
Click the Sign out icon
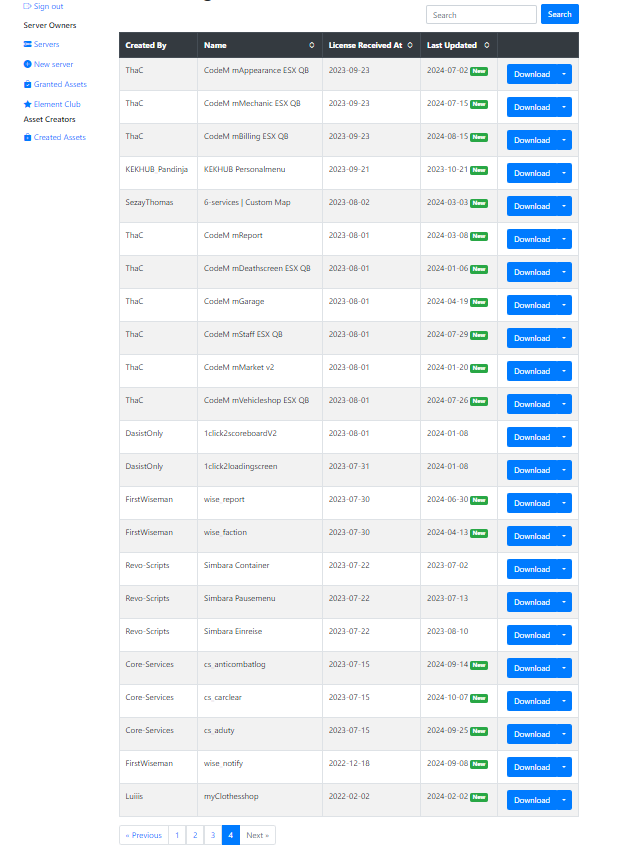27,6
